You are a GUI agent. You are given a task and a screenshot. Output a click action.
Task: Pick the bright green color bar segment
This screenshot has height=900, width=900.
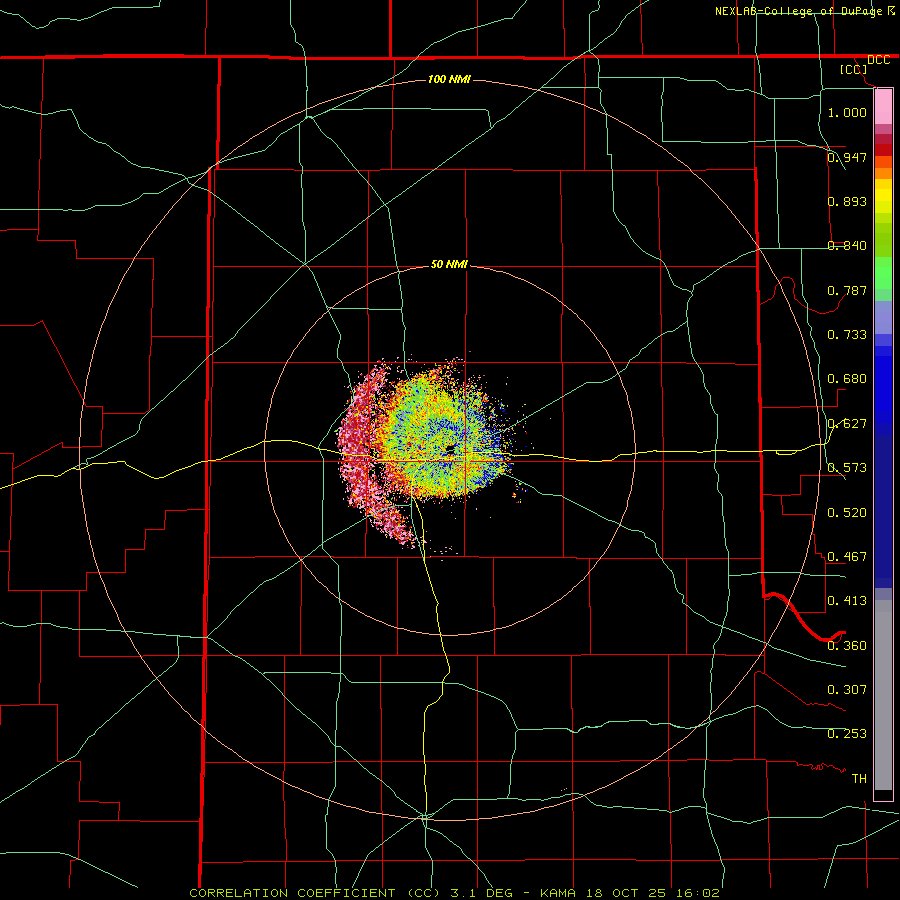coord(883,273)
